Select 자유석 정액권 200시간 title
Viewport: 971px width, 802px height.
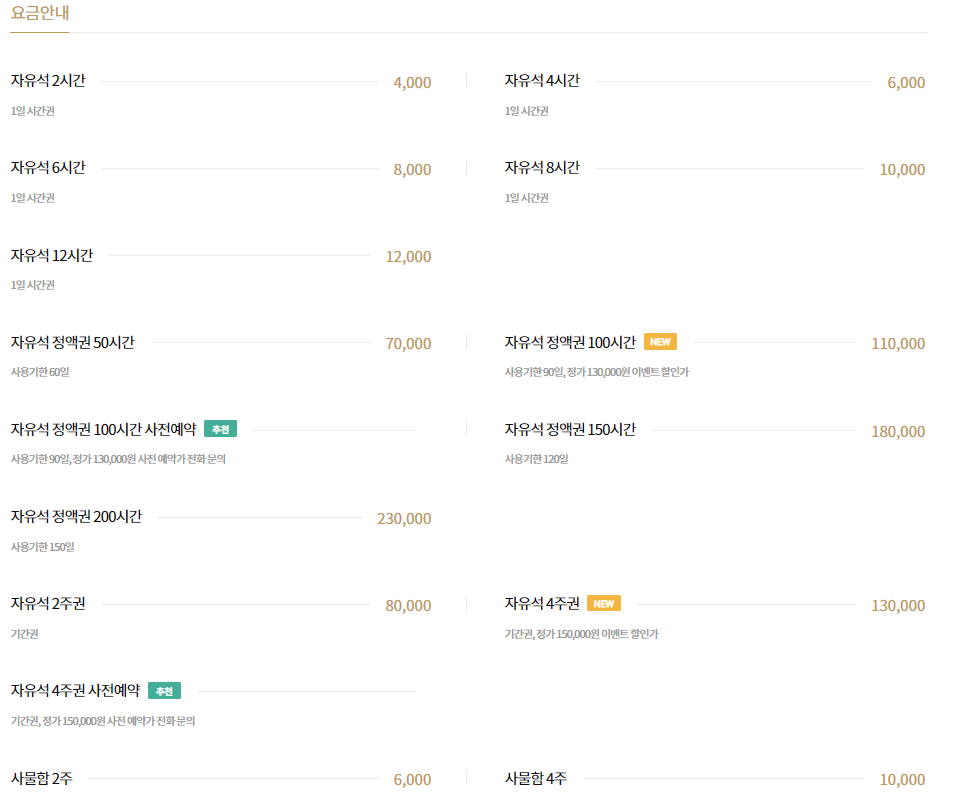tap(76, 517)
